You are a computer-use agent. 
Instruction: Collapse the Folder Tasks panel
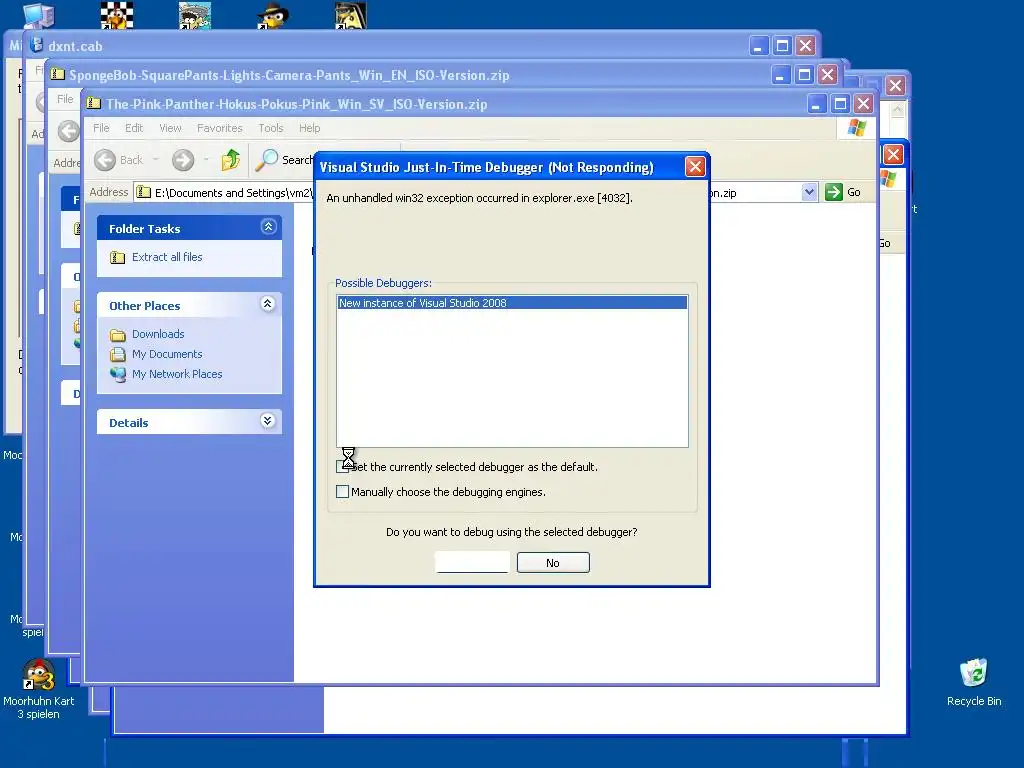[268, 227]
